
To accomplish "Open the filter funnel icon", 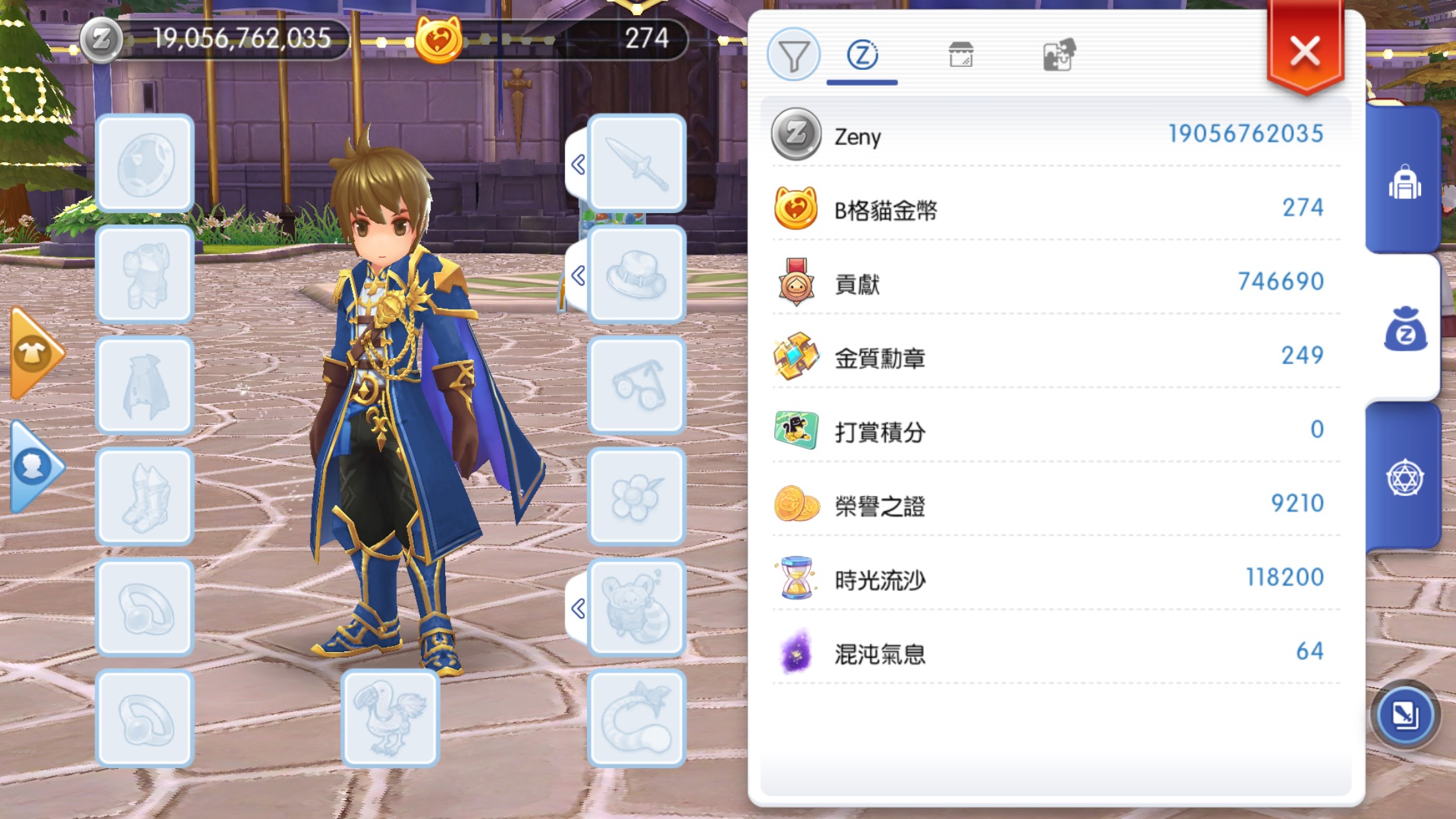I will point(793,55).
